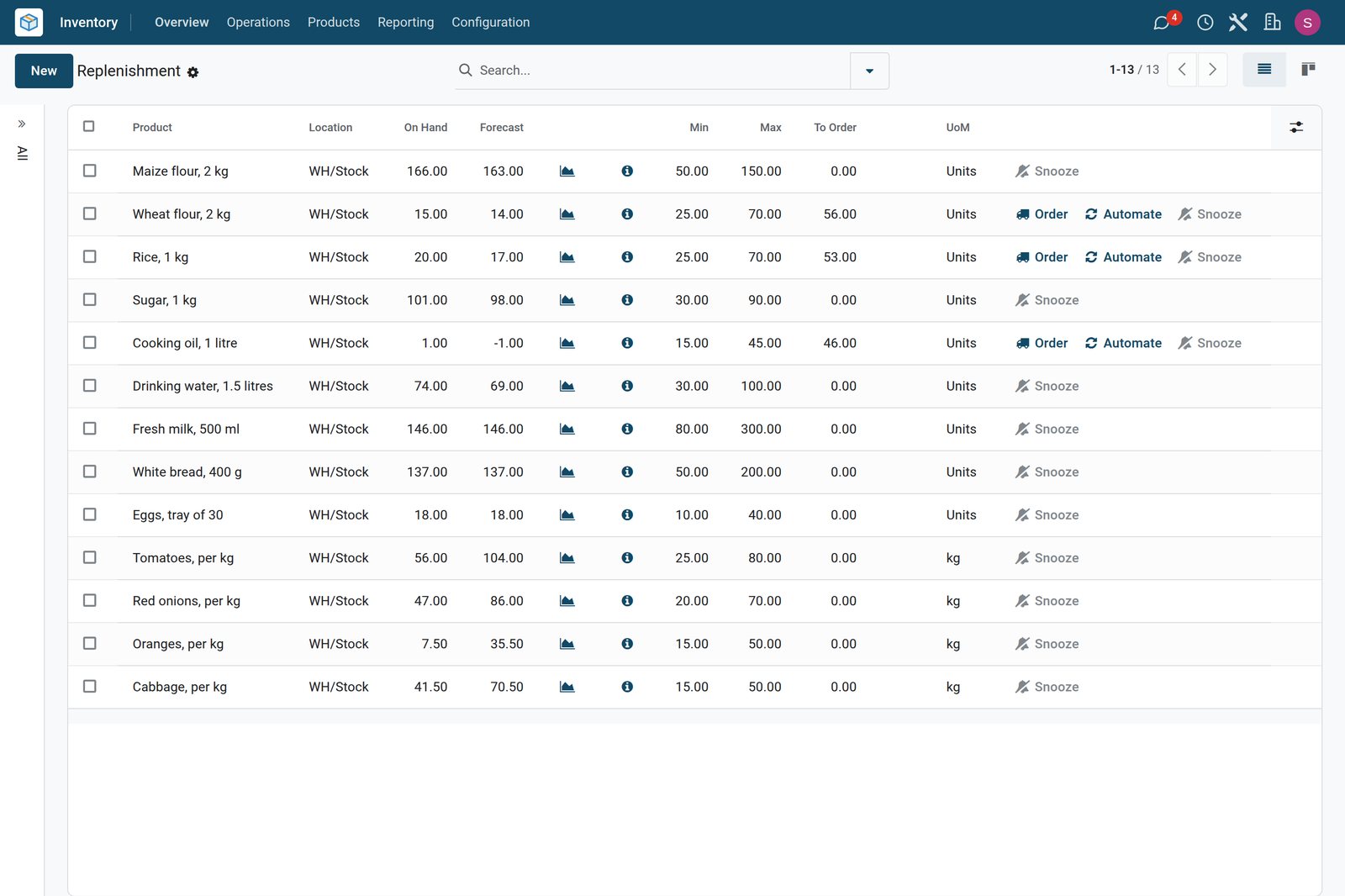
Task: Open forecast graph for Tomatoes, per kg
Action: pos(567,558)
